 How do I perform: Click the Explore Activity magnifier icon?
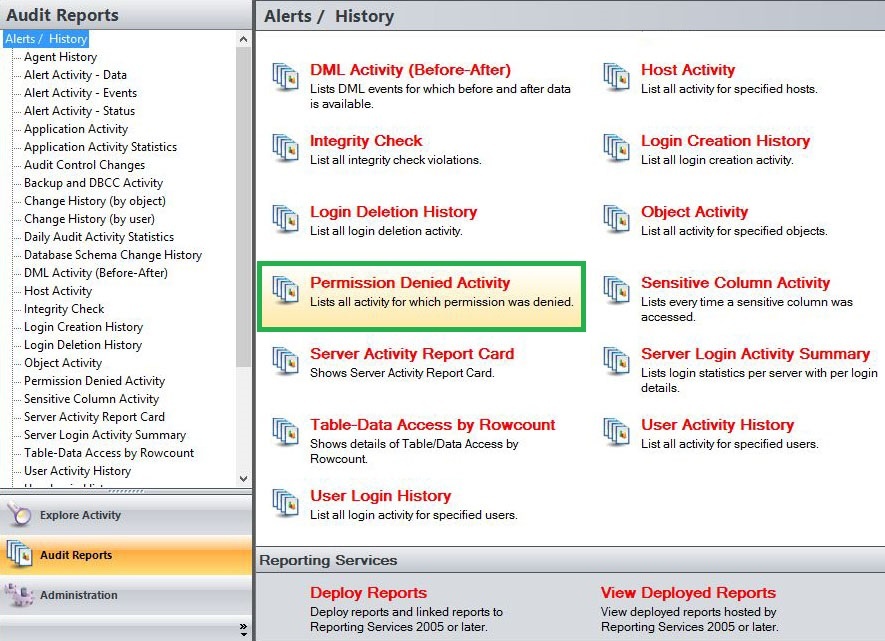tap(19, 515)
